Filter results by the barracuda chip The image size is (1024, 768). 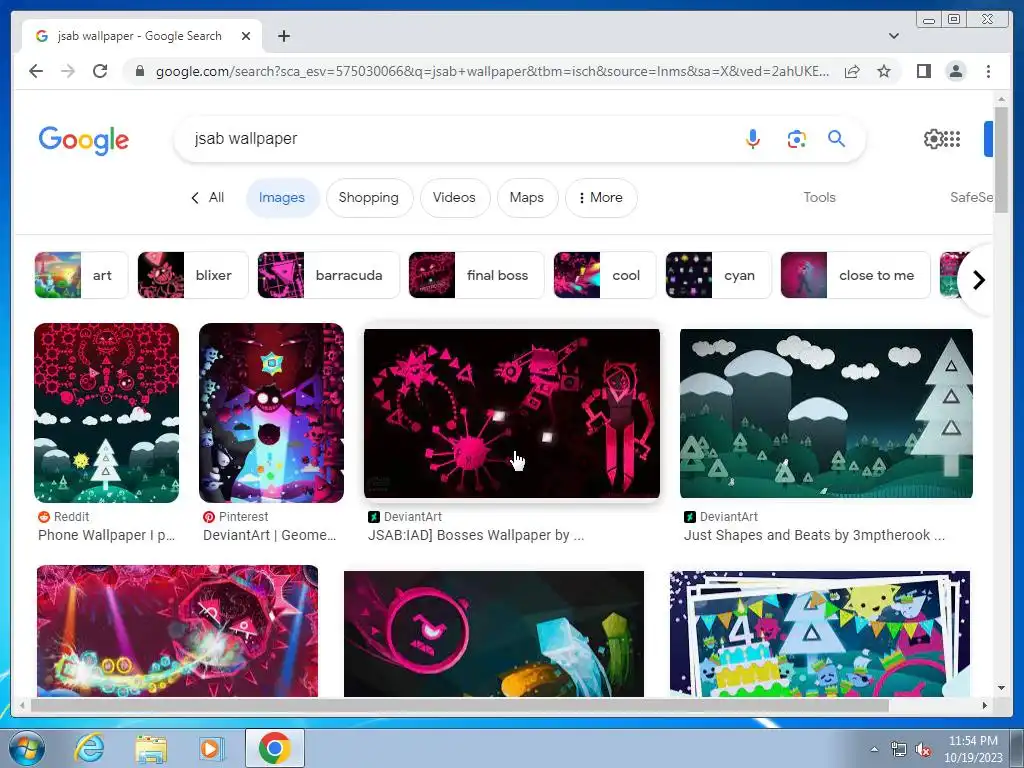[328, 275]
